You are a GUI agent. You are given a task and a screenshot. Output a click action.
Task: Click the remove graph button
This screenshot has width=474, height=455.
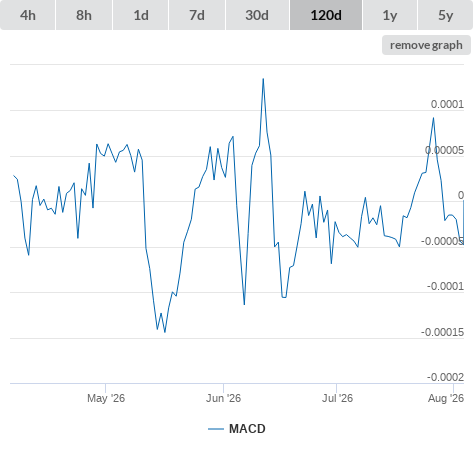click(426, 45)
